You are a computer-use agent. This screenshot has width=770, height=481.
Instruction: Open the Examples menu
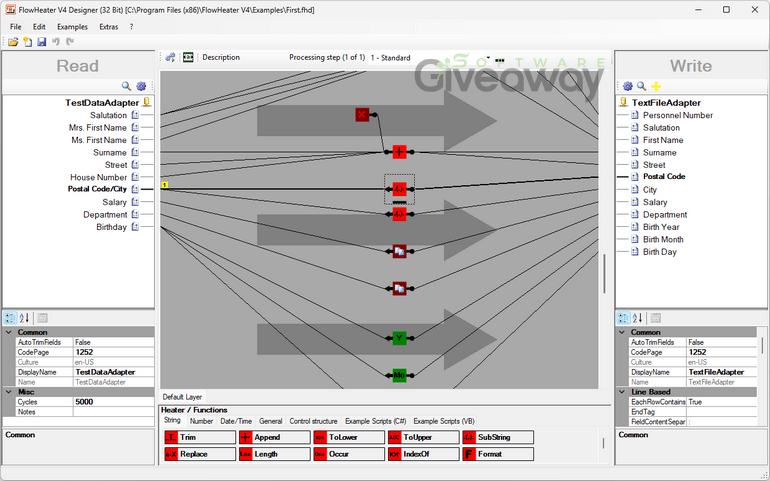(x=72, y=27)
